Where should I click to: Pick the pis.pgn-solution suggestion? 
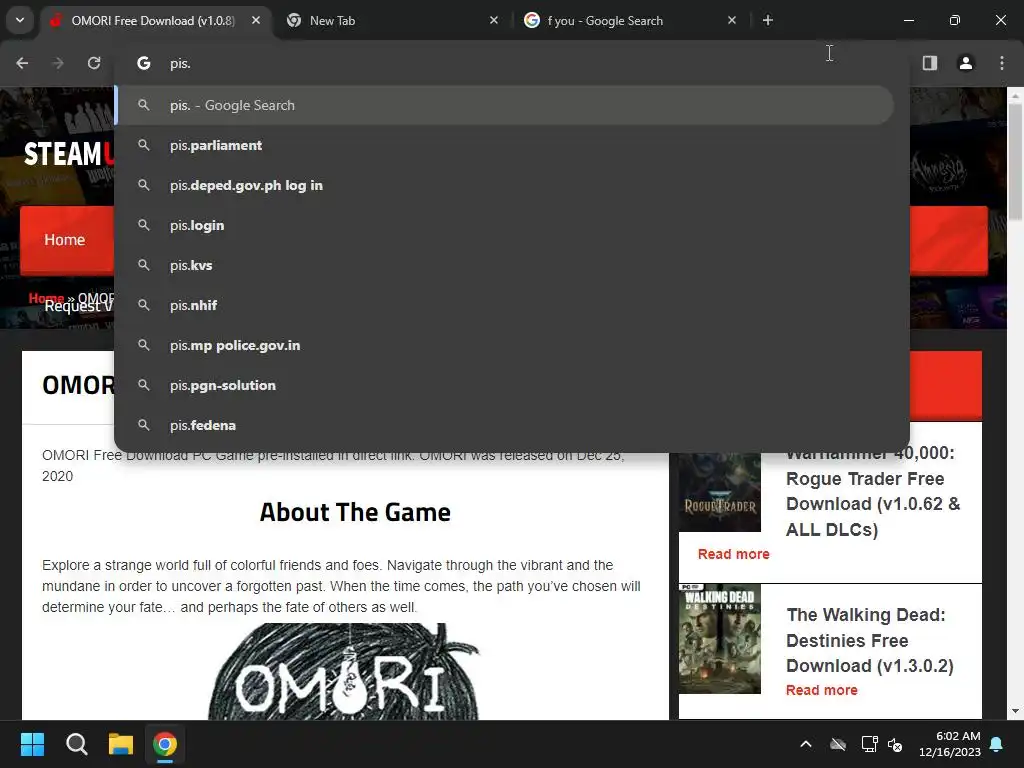click(x=504, y=385)
